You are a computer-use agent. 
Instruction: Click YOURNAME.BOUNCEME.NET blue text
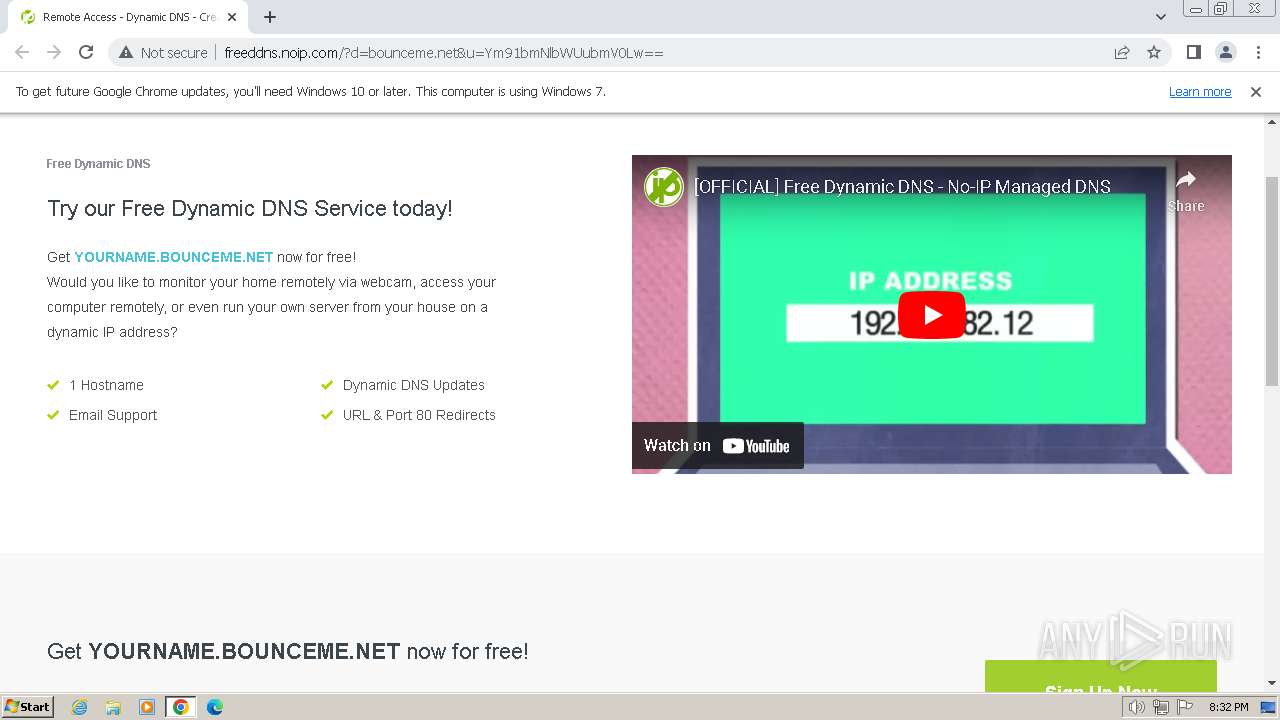(x=173, y=257)
